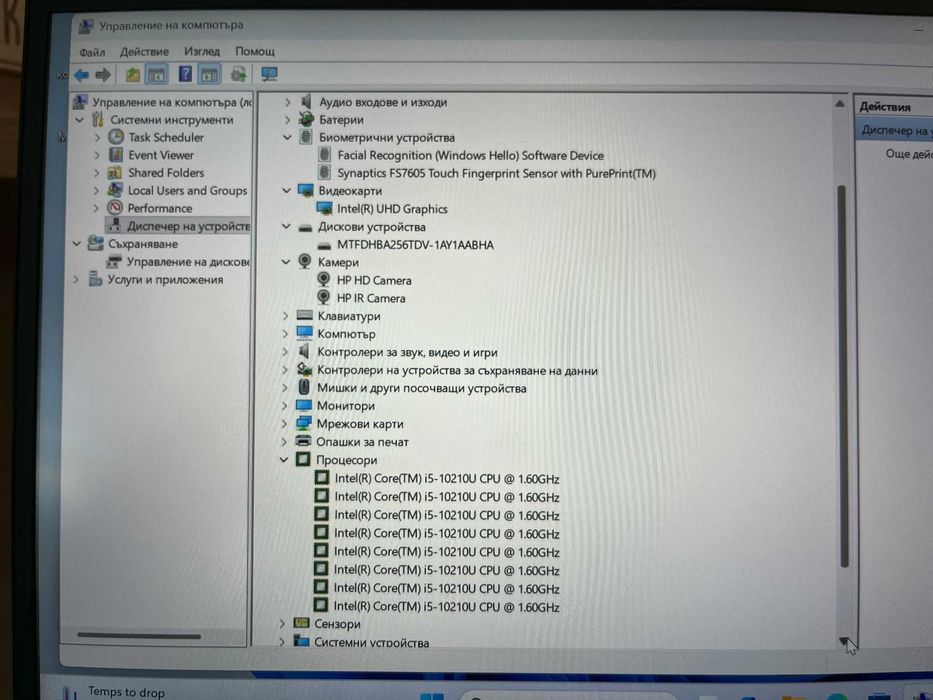
Task: Click the up-one-level folder toolbar icon
Action: pyautogui.click(x=132, y=75)
